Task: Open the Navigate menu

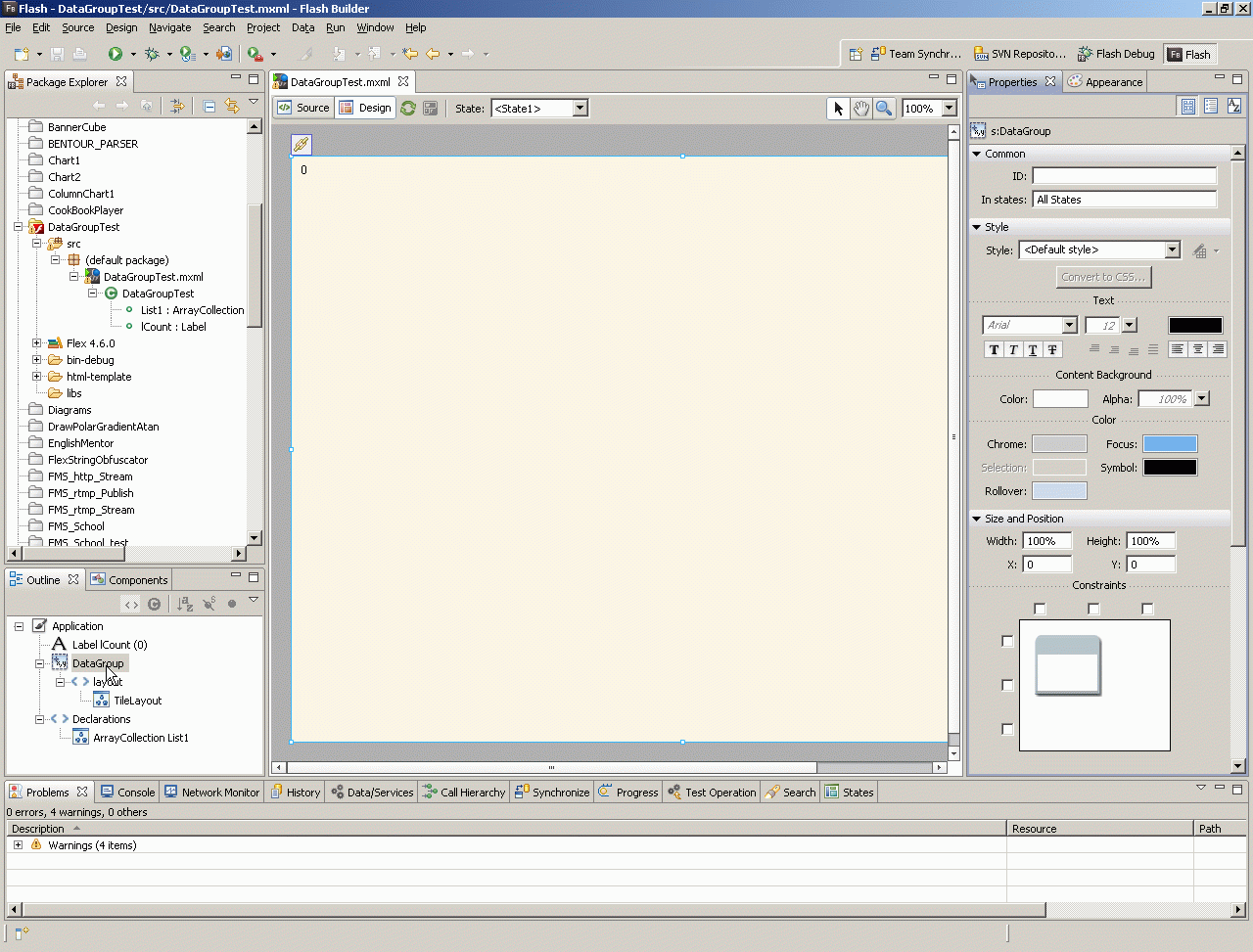Action: [169, 27]
